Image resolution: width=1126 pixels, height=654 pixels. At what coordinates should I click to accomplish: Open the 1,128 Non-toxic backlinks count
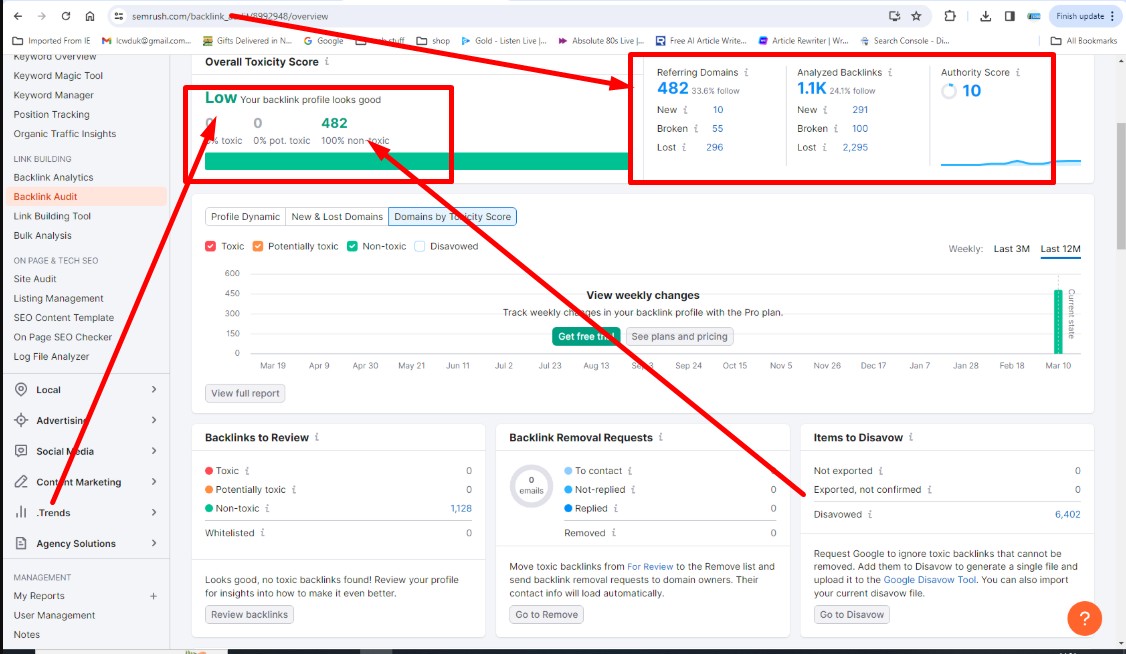click(x=461, y=508)
